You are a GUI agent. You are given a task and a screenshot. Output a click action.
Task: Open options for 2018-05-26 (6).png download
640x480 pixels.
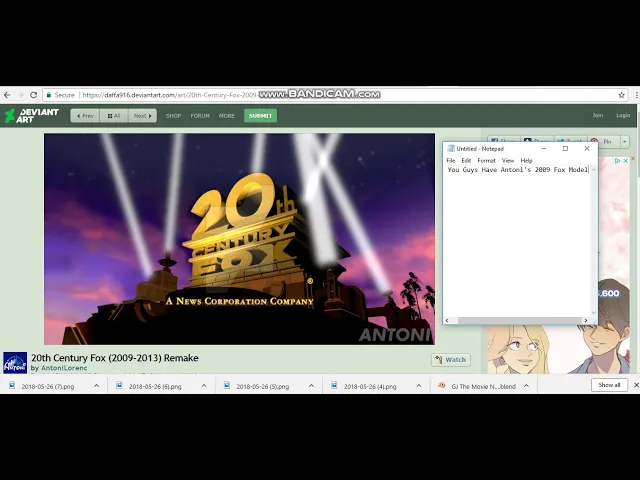(204, 386)
